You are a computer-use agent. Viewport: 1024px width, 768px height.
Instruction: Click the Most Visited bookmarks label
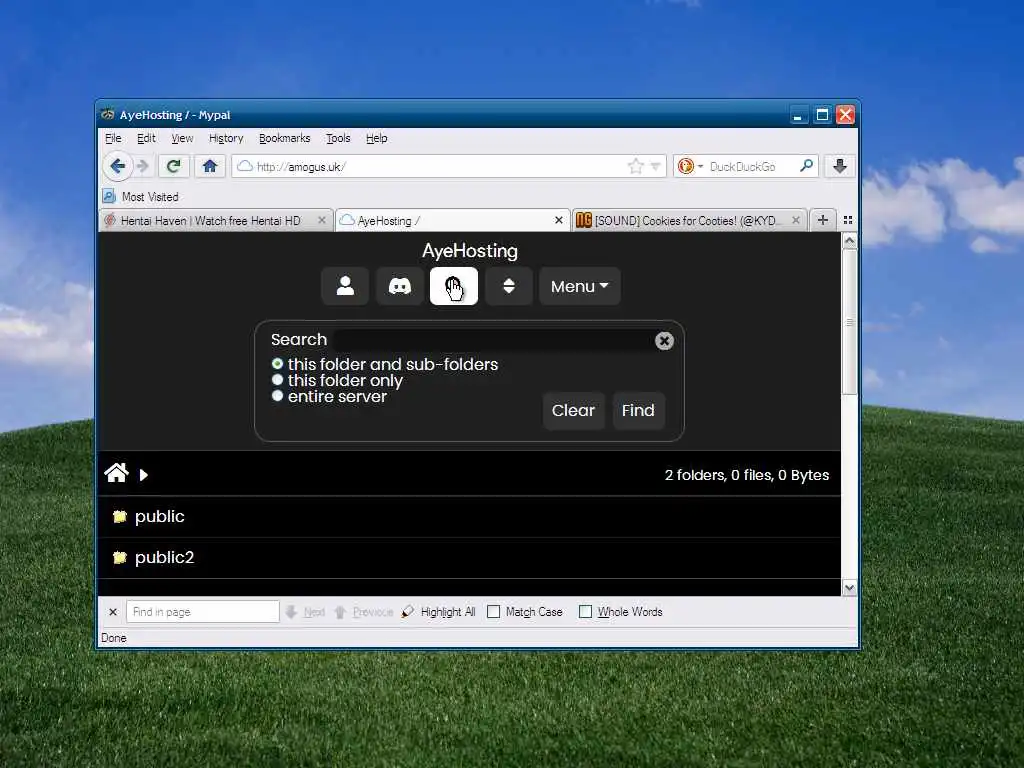pos(150,197)
